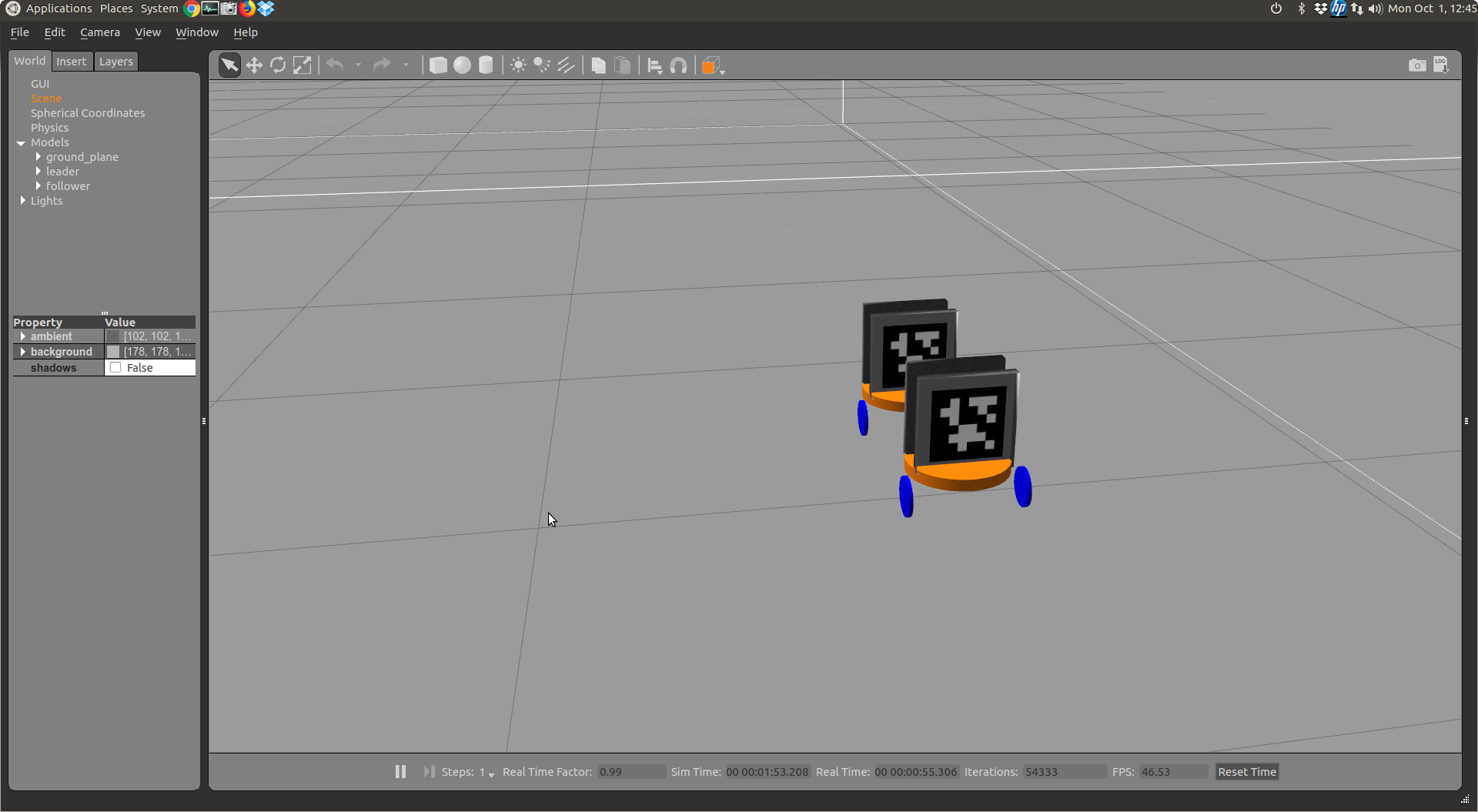This screenshot has width=1478, height=812.
Task: Open the Edit menu
Action: pyautogui.click(x=55, y=32)
